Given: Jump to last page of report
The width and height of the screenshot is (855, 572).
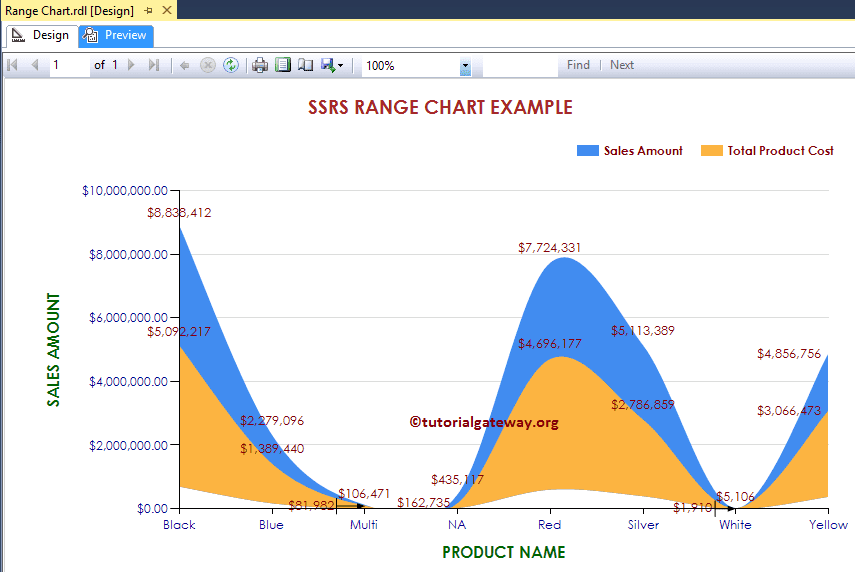Looking at the screenshot, I should (154, 65).
